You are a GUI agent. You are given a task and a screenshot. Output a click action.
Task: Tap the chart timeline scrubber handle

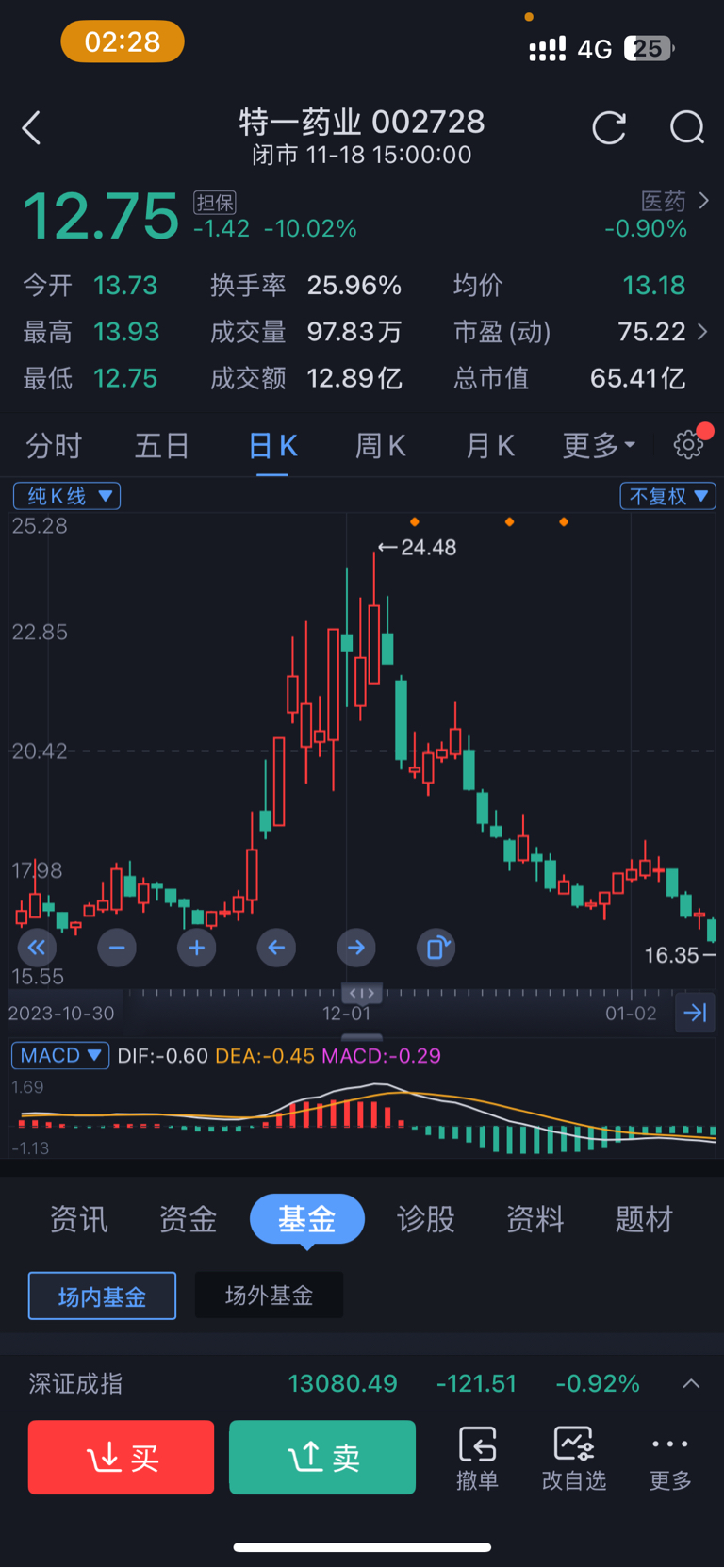(x=362, y=993)
